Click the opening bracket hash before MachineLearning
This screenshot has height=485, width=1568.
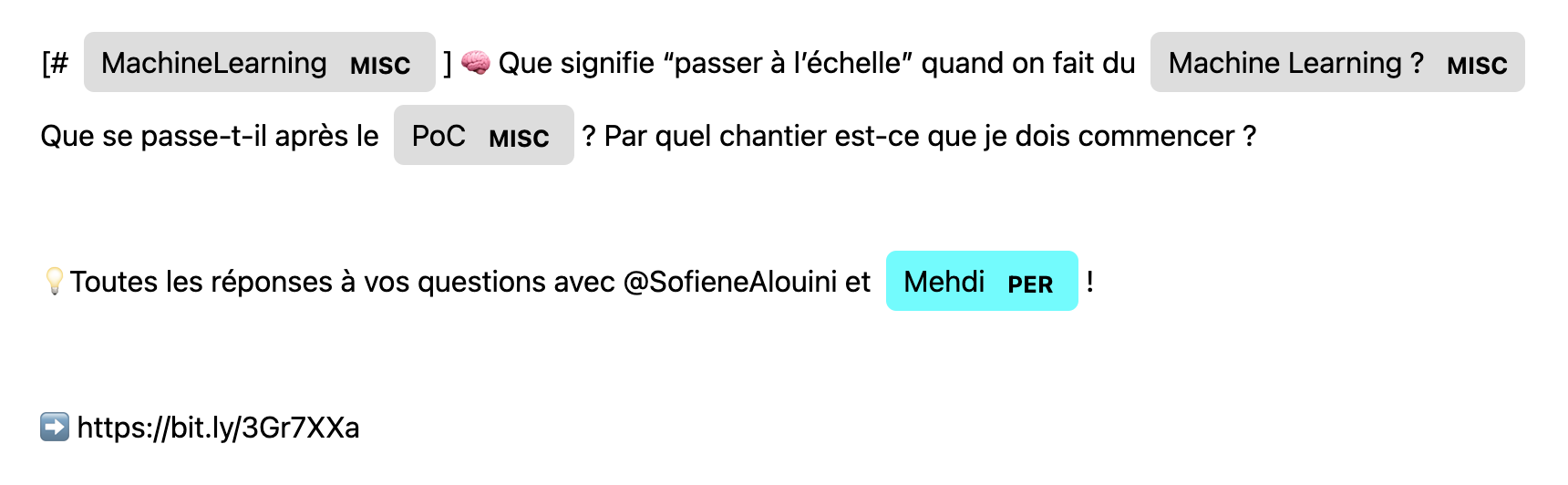pos(56,63)
